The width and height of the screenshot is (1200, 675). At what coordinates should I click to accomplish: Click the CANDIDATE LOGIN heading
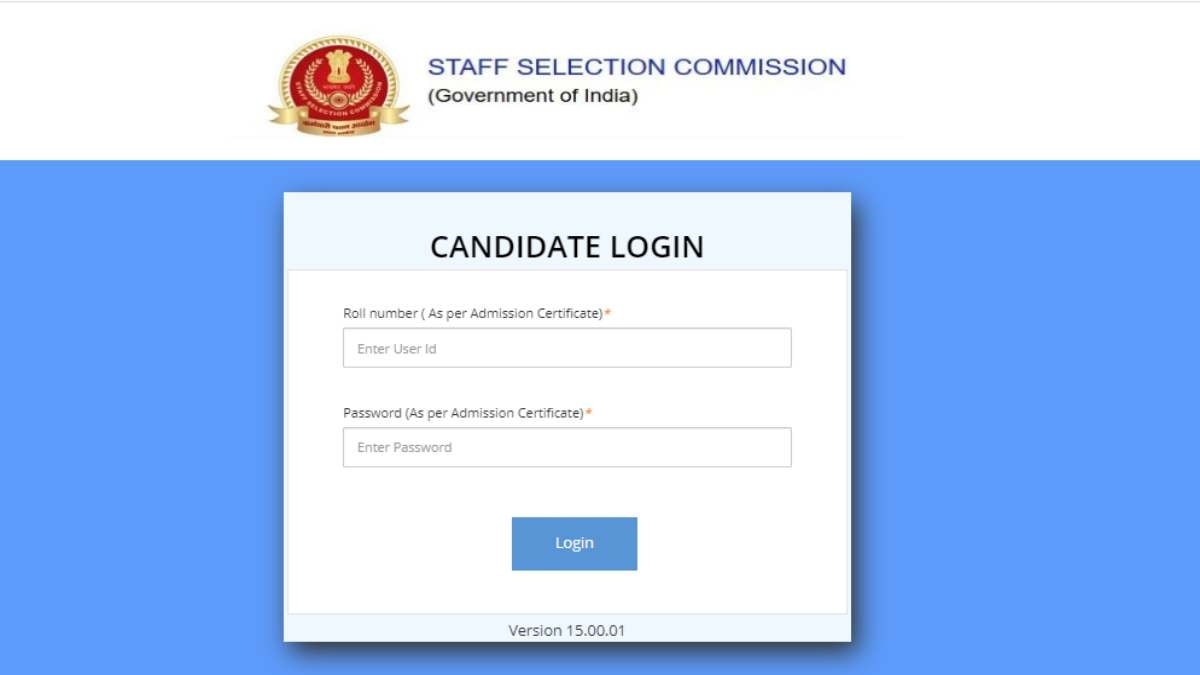coord(567,246)
